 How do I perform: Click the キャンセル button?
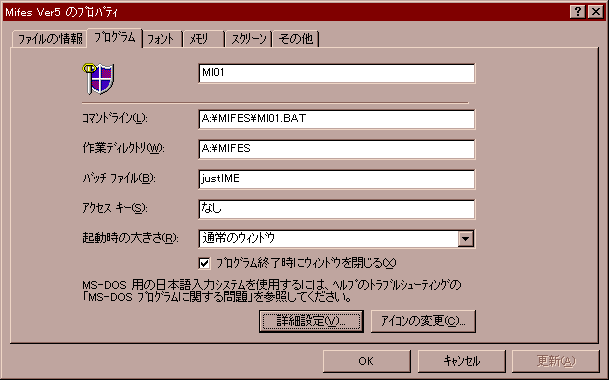click(461, 361)
